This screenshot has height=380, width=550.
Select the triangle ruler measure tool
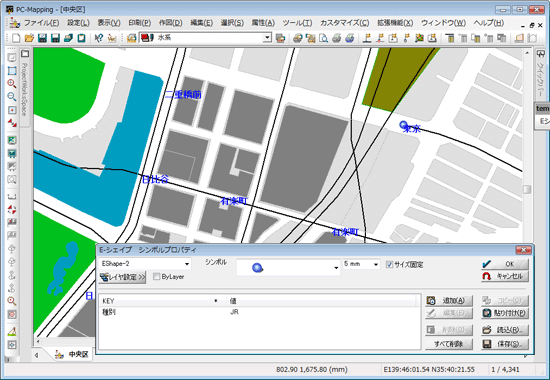pos(12,332)
